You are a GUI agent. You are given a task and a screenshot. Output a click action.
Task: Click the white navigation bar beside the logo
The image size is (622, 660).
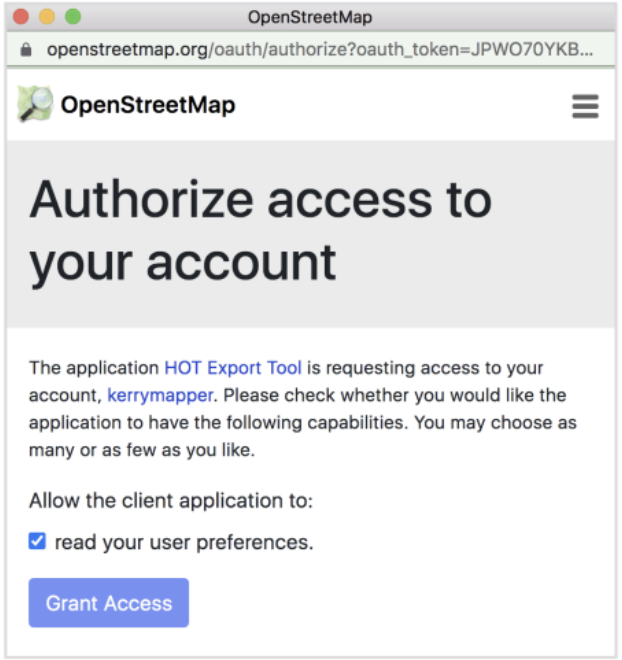coord(400,105)
